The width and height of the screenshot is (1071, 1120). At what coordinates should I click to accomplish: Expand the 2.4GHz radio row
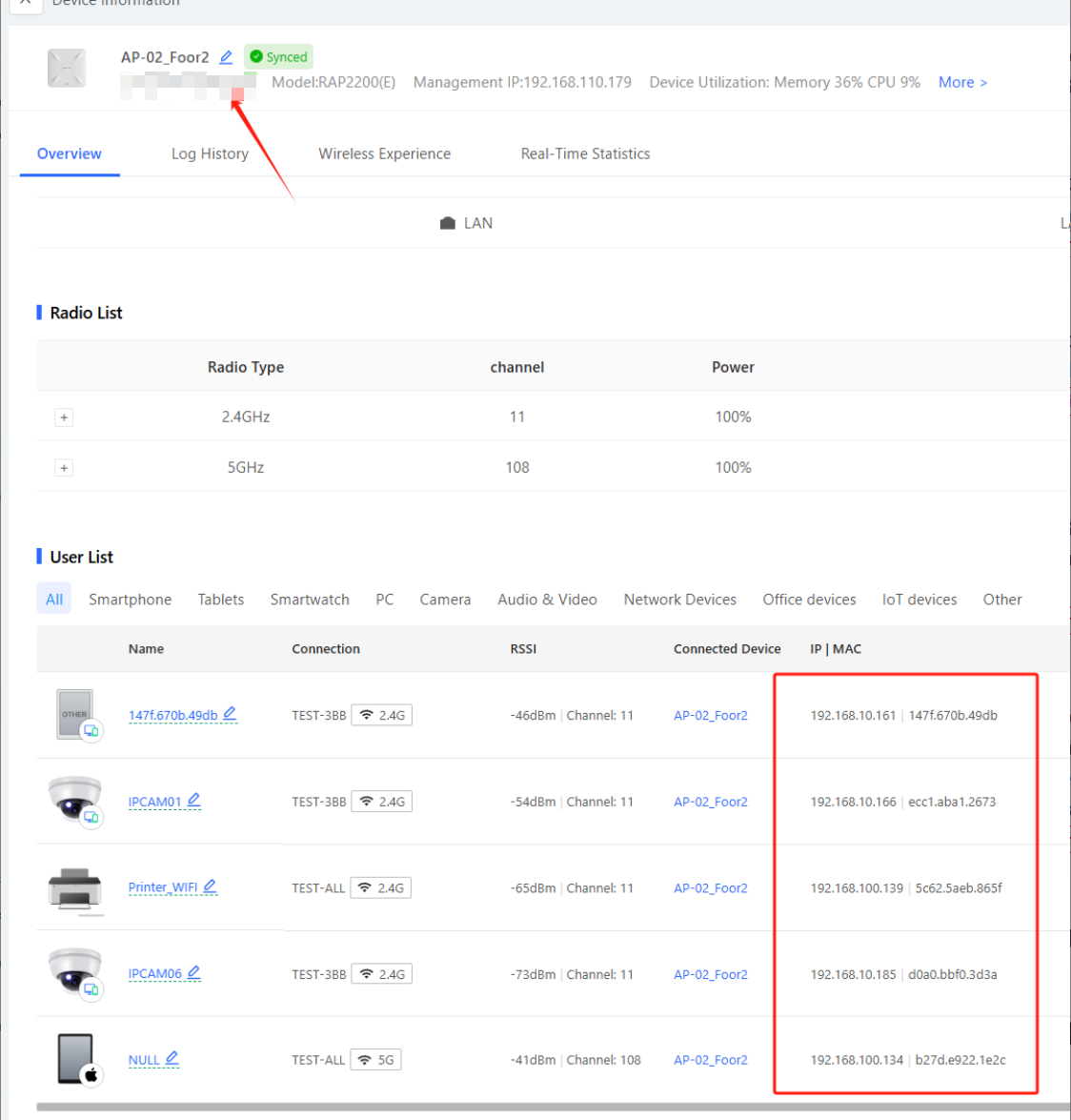[64, 417]
